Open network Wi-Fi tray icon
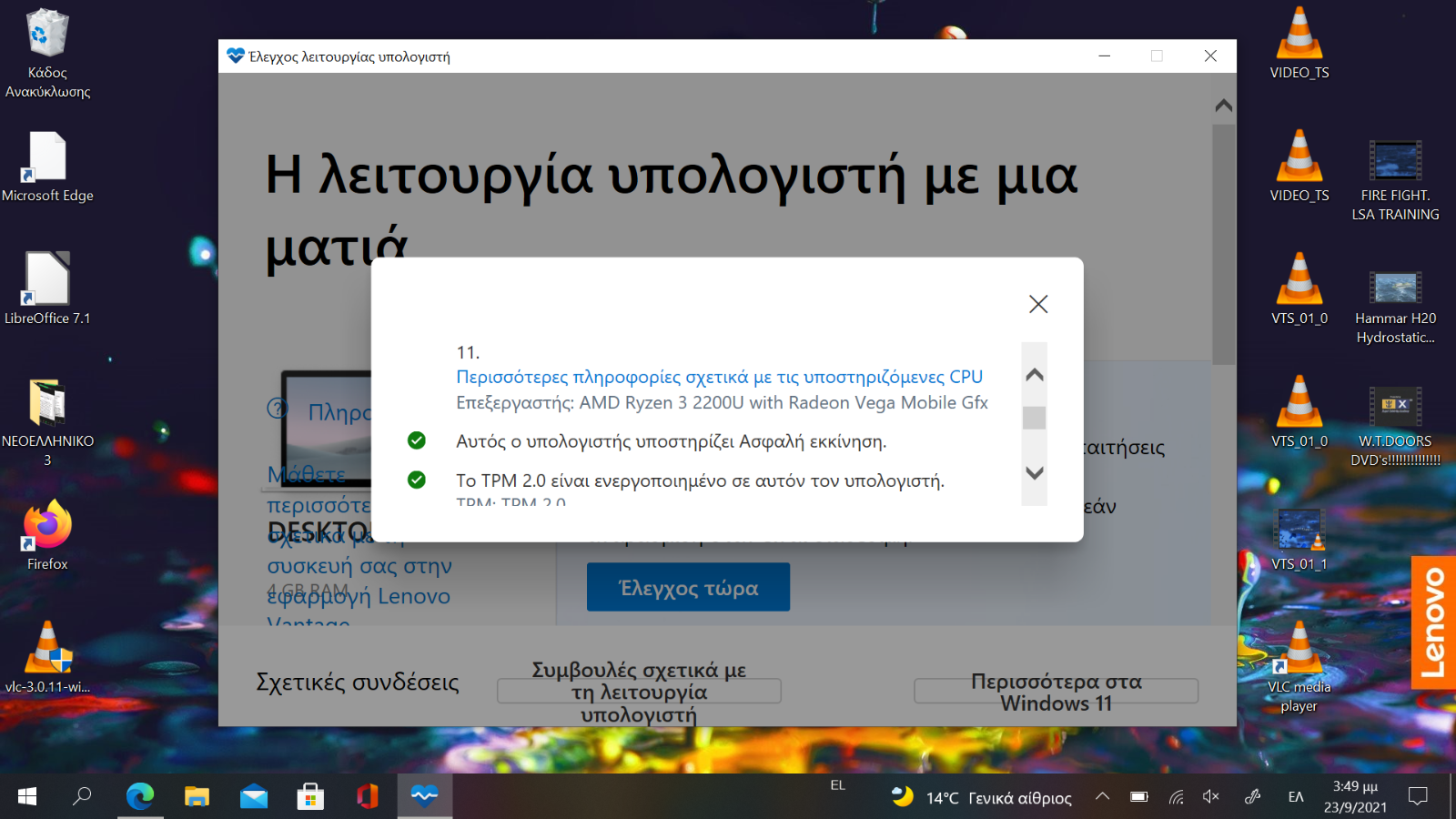The image size is (1456, 819). pyautogui.click(x=1177, y=796)
